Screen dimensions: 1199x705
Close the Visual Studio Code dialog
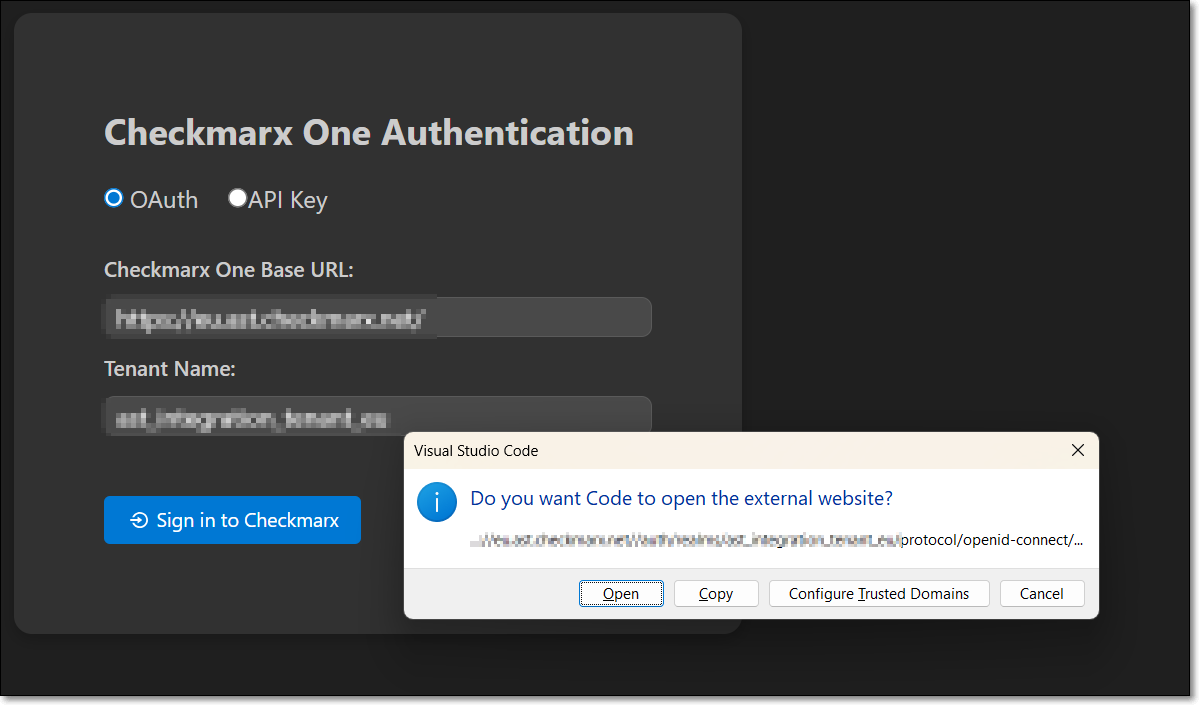1077,450
